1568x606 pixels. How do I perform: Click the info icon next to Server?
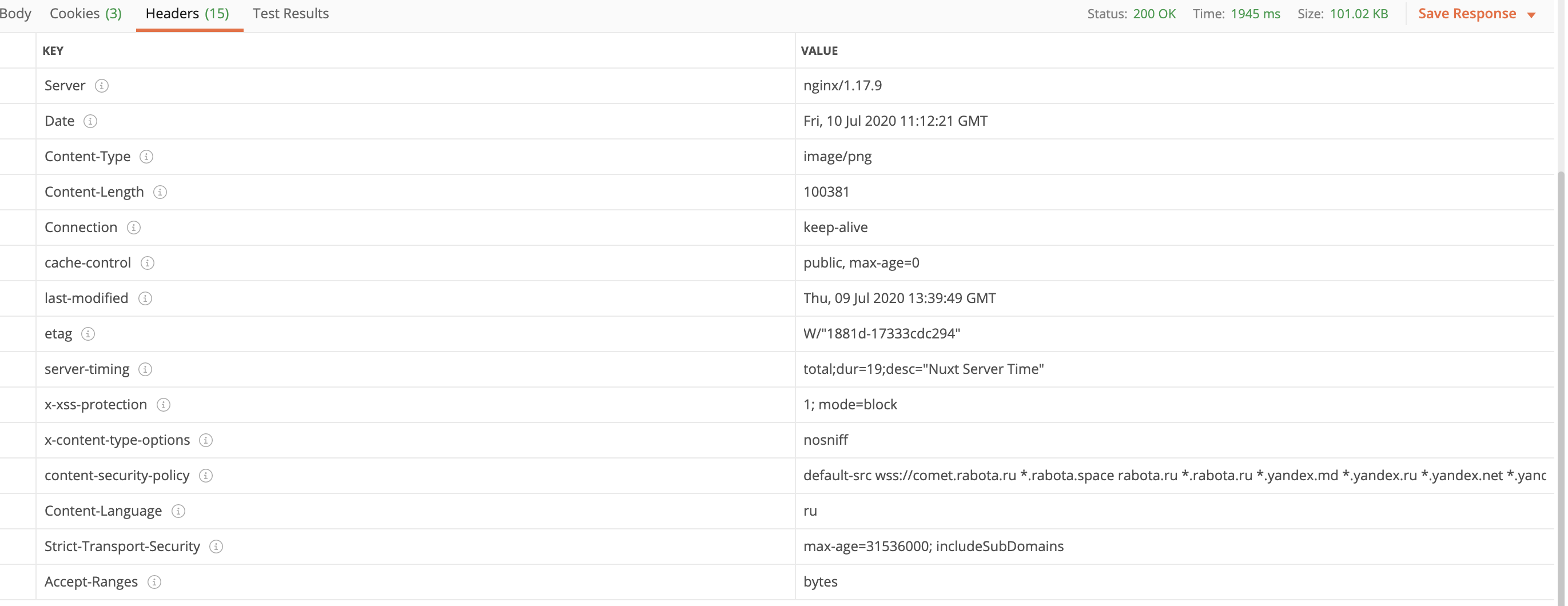102,86
